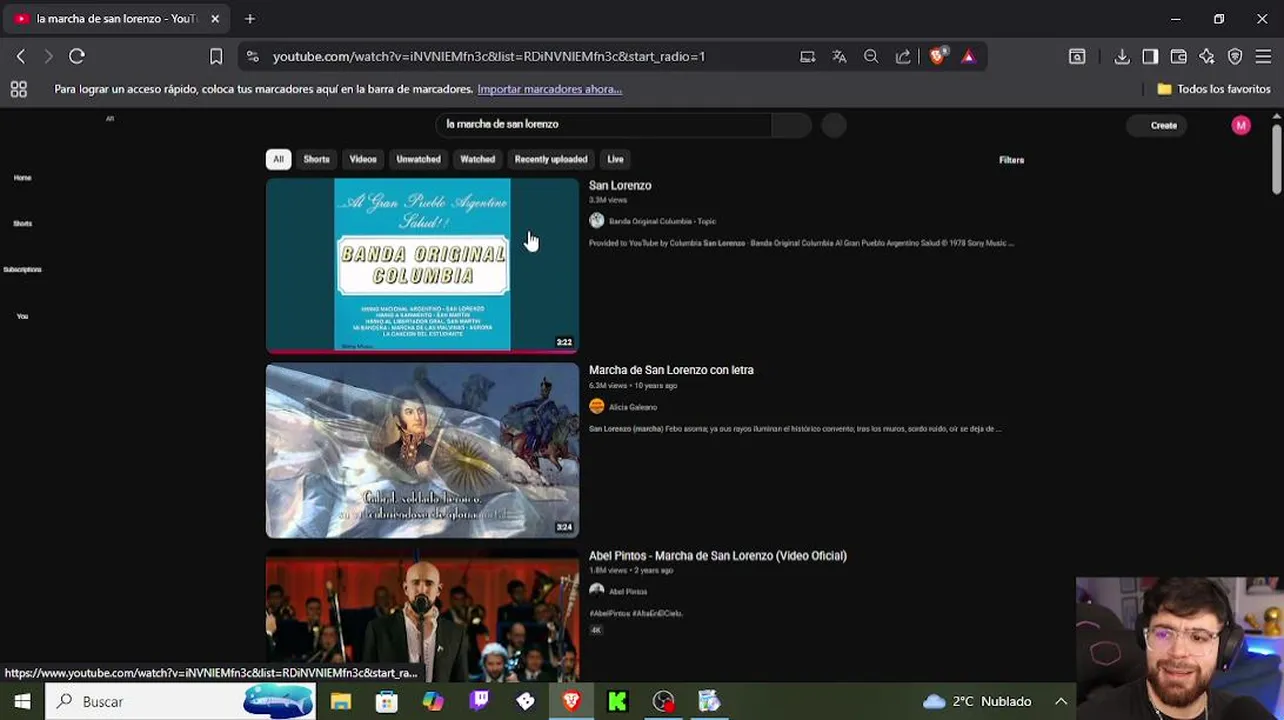
Task: Open Abel Pintos channel name
Action: coord(628,591)
